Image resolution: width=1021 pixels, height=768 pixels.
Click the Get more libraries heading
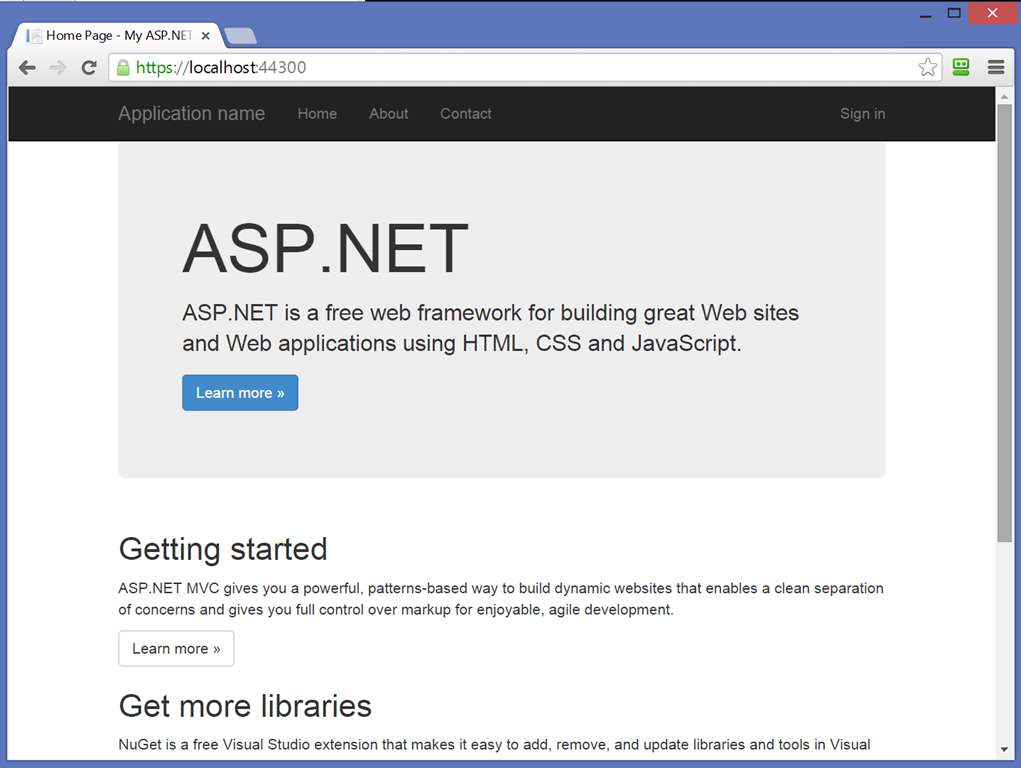(245, 706)
